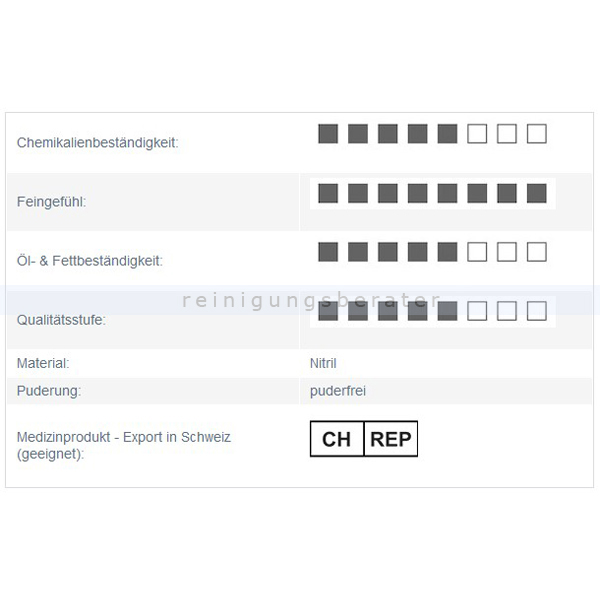
Task: Click the puderfrei value text
Action: tap(338, 391)
